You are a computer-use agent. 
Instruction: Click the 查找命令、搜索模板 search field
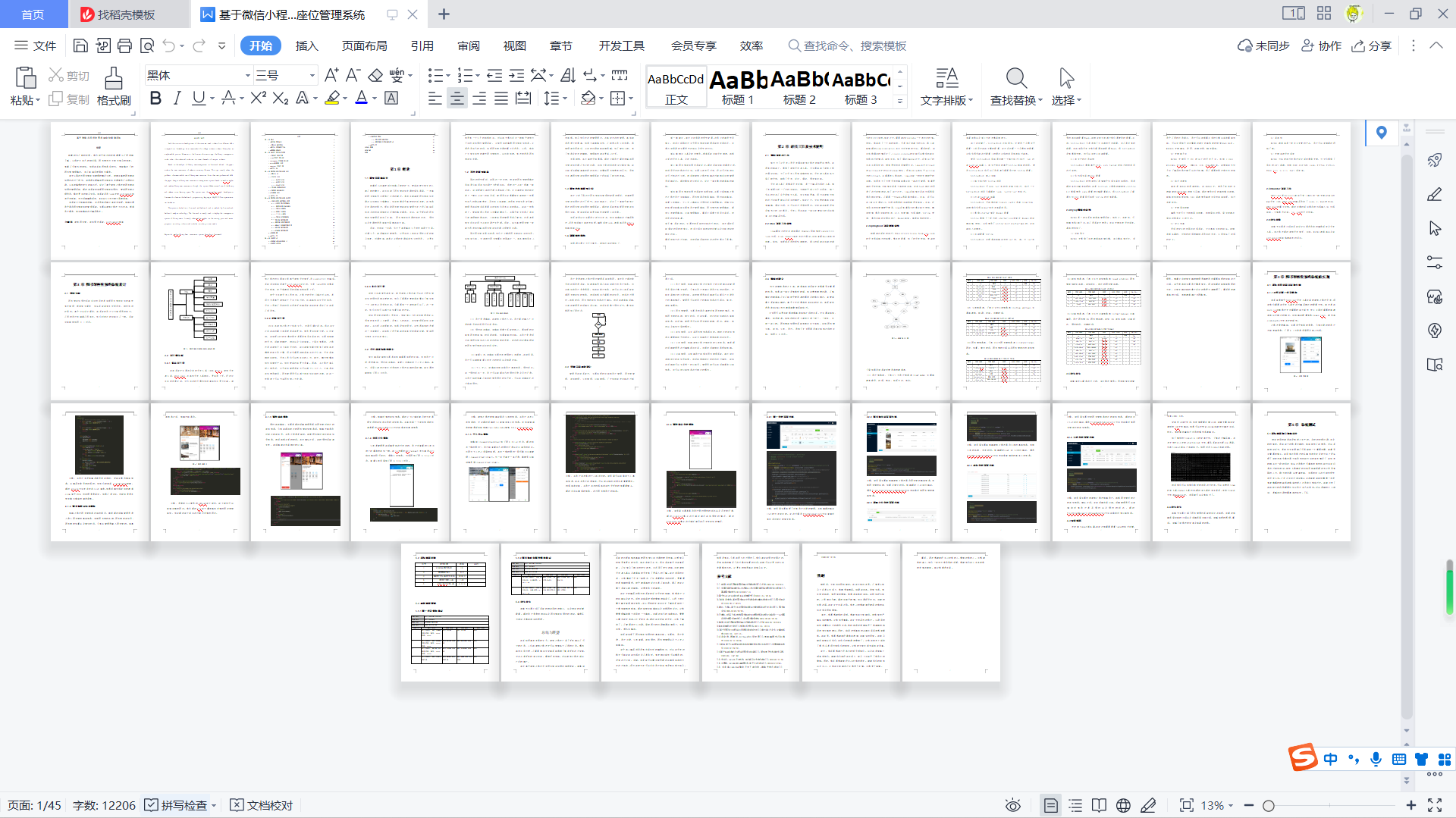848,45
